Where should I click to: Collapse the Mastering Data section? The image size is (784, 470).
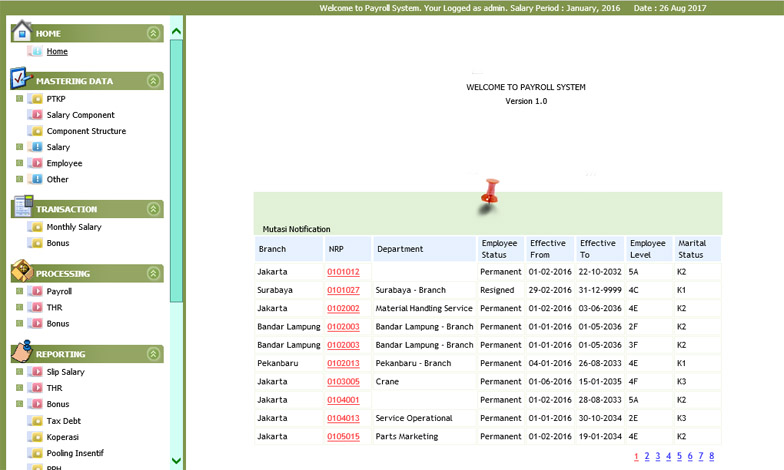[153, 81]
